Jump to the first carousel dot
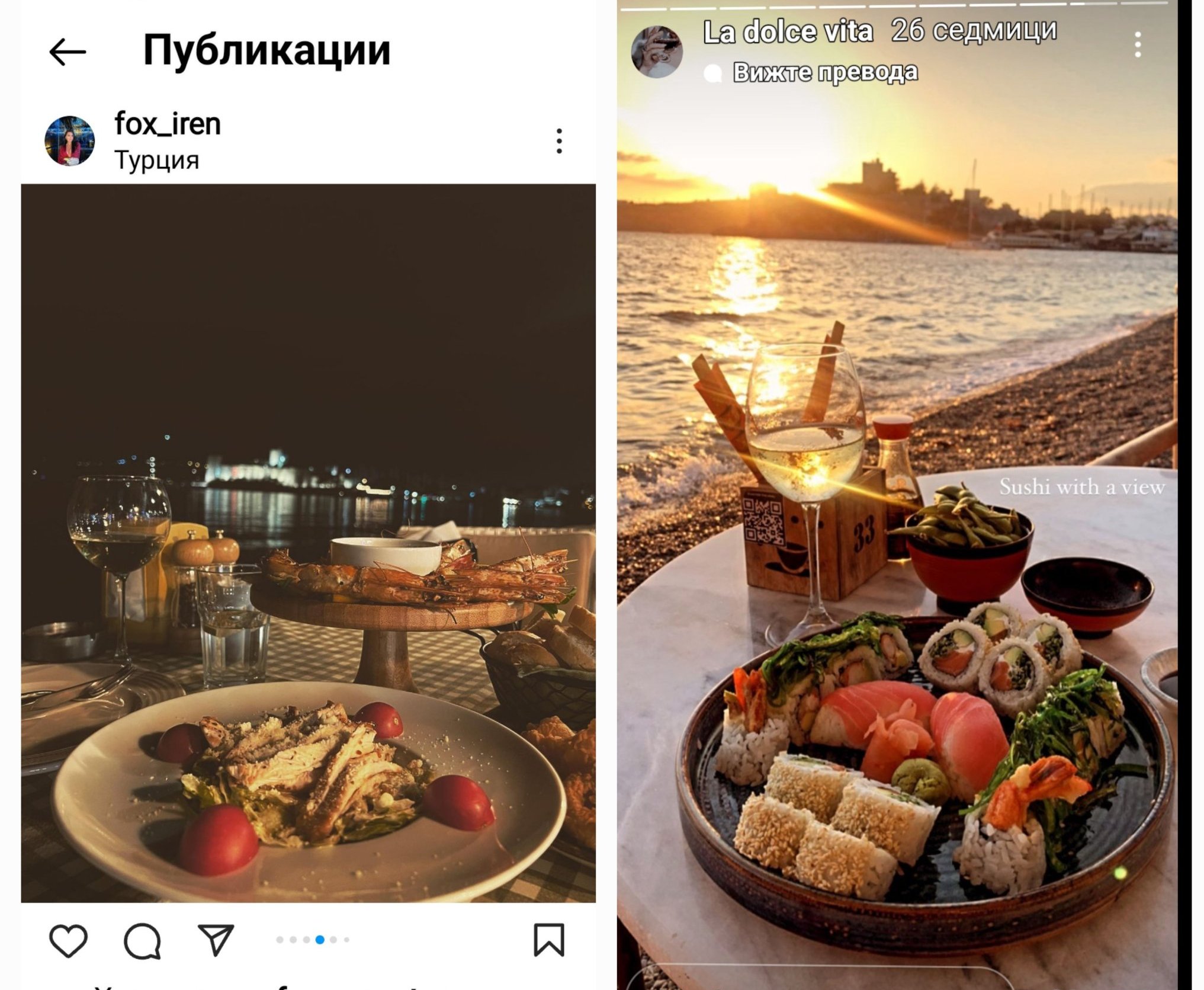This screenshot has width=1204, height=990. pos(280,940)
